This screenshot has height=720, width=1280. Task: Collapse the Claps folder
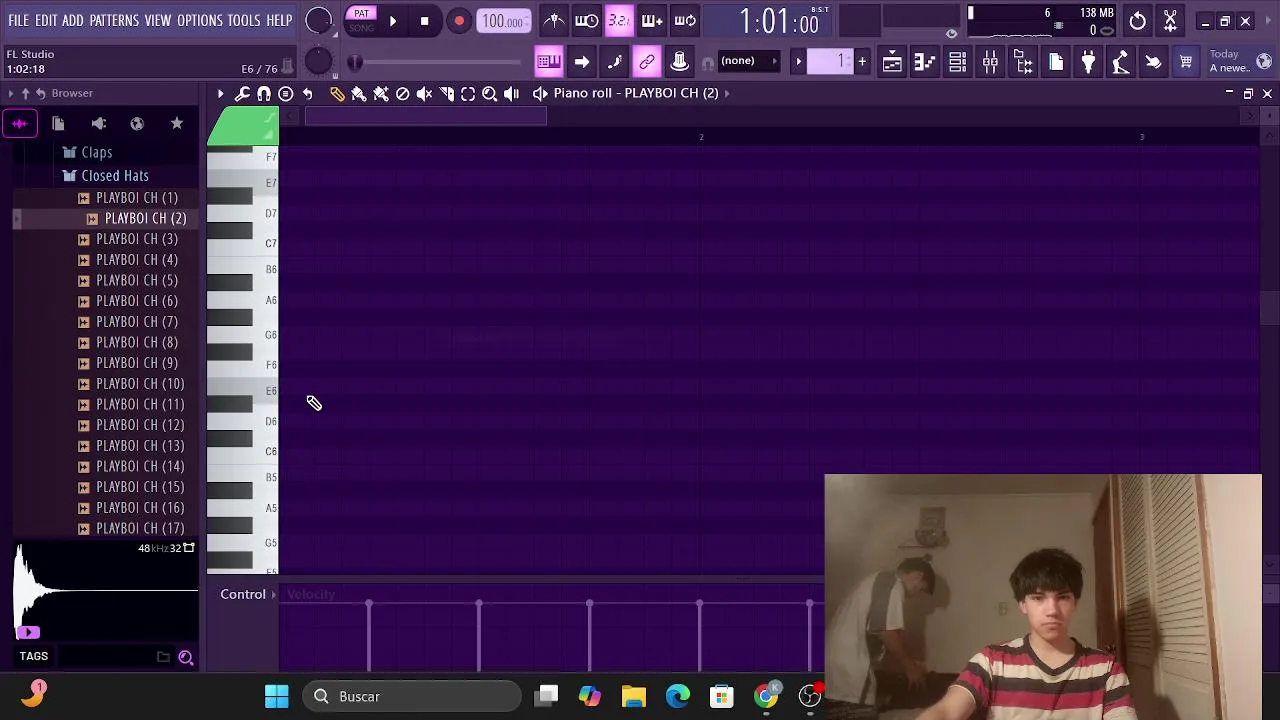click(96, 152)
